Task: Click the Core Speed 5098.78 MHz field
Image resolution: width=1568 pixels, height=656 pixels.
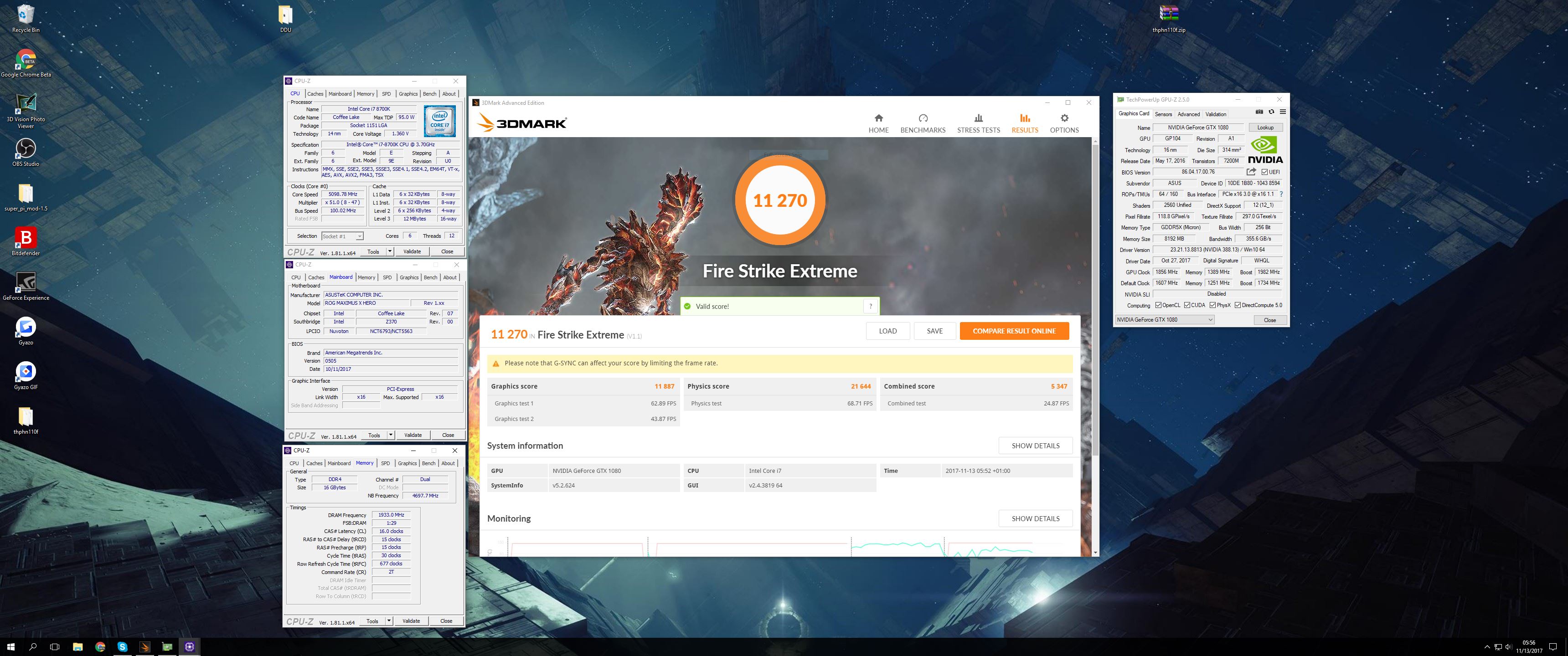Action: [343, 194]
